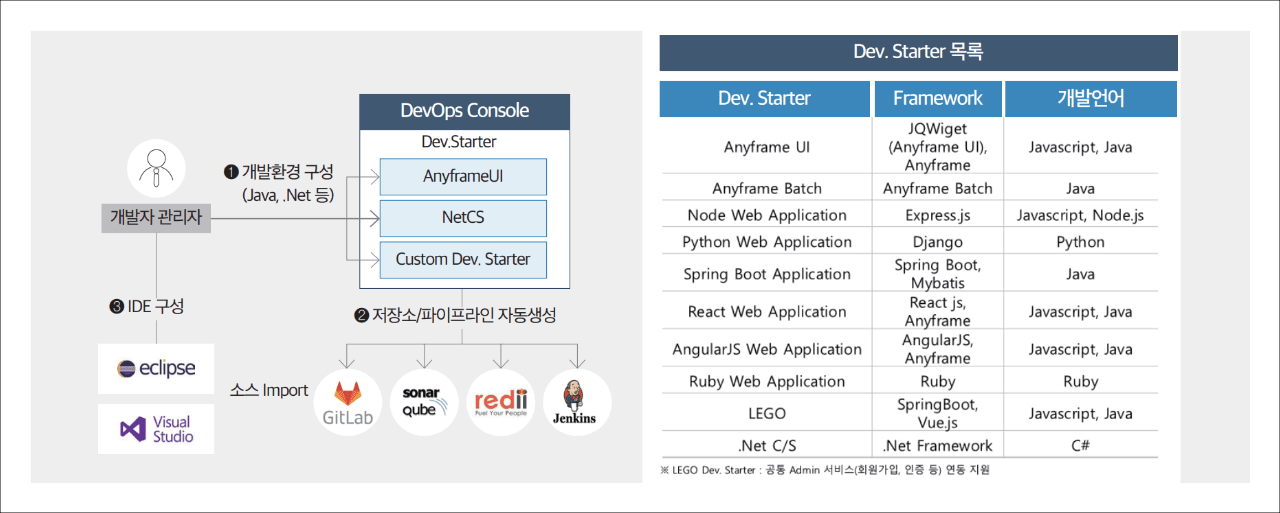Select the AnyframeUI starter box
The width and height of the screenshot is (1280, 513).
[x=463, y=177]
